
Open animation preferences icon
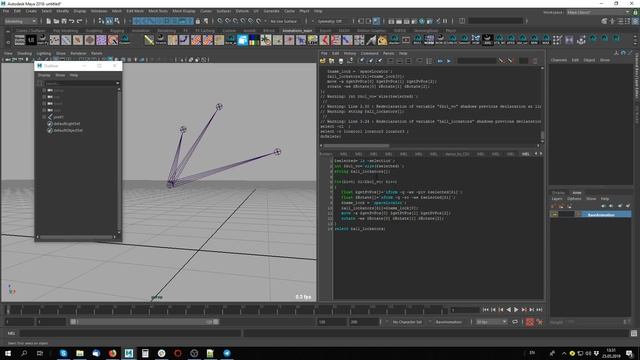540,322
